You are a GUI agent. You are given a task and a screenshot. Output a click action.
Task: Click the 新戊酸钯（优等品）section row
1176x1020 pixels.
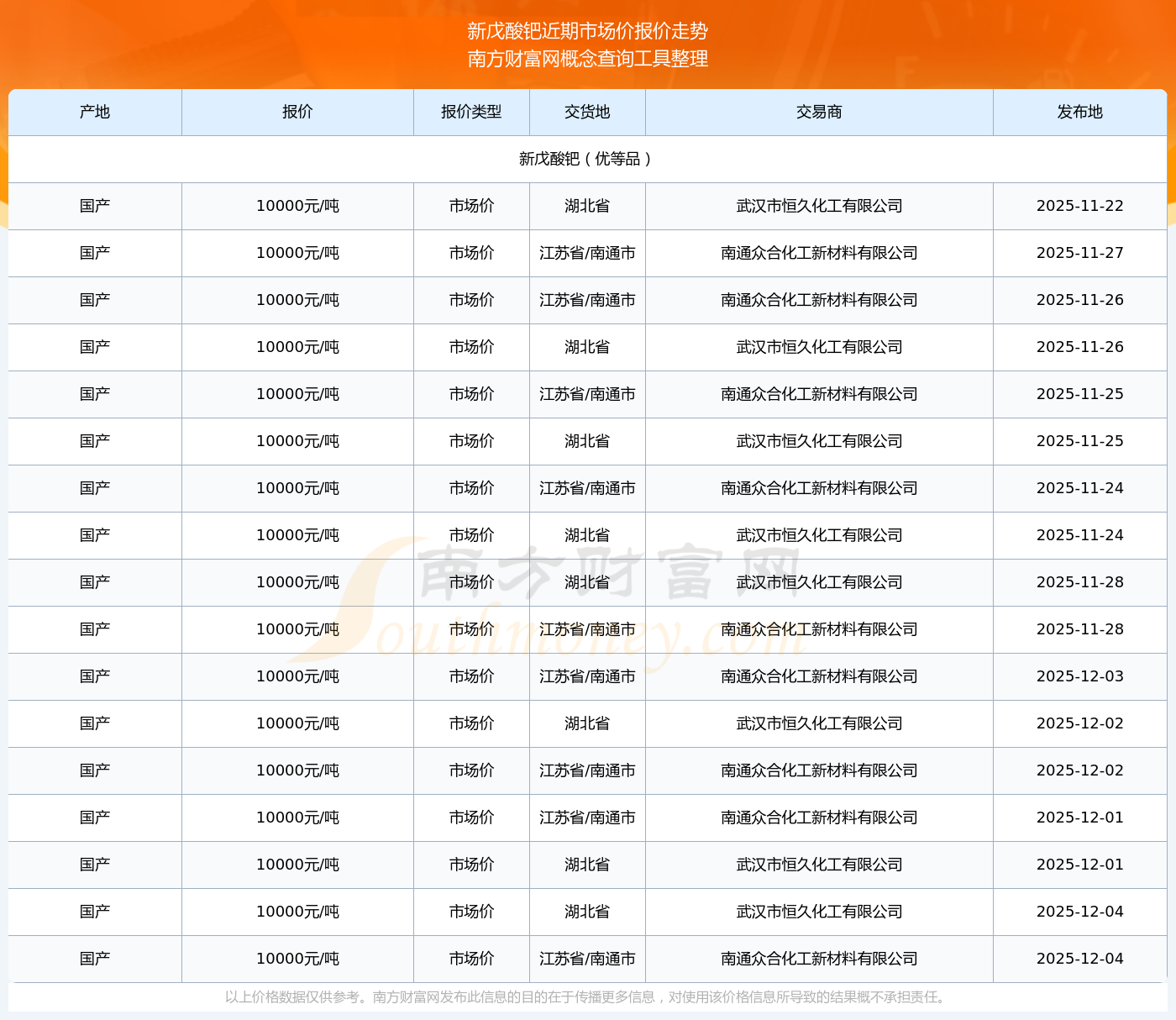587,159
